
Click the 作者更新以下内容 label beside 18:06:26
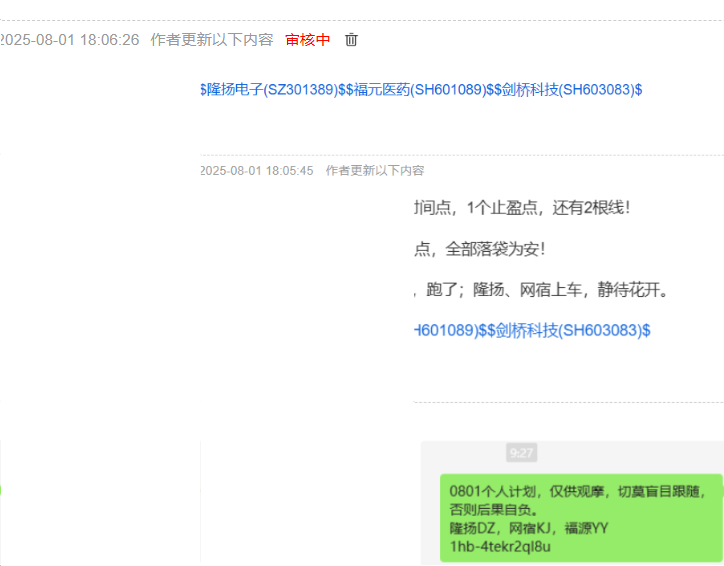tap(212, 40)
